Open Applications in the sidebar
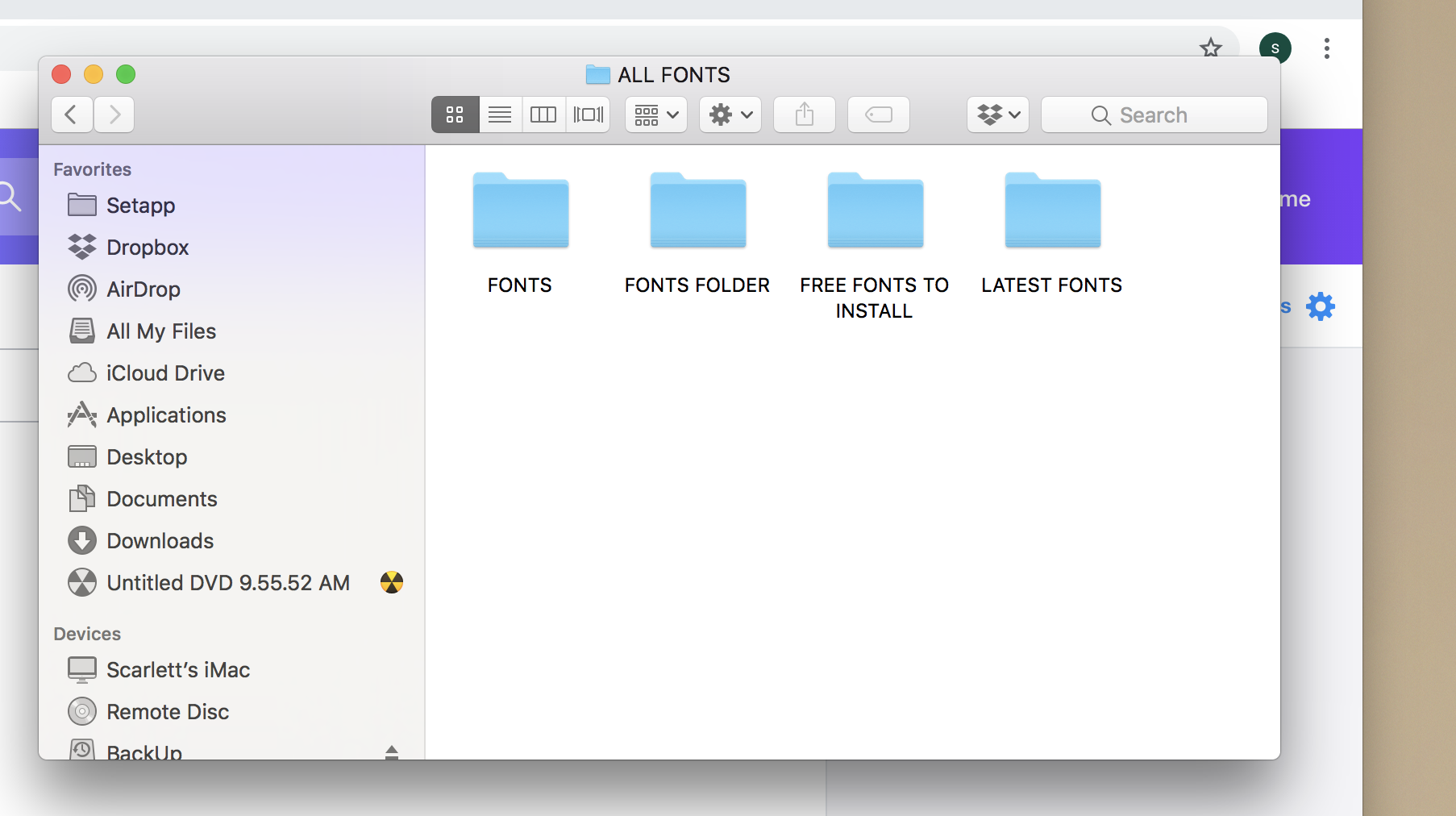1456x816 pixels. click(x=232, y=415)
